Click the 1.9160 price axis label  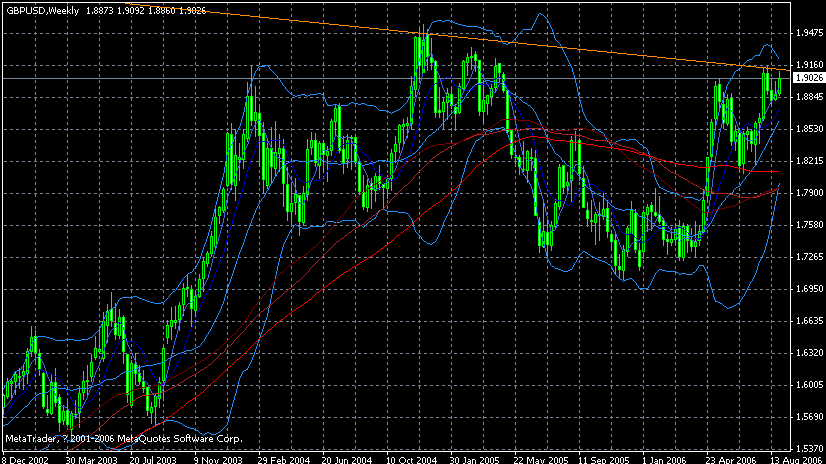pos(810,65)
